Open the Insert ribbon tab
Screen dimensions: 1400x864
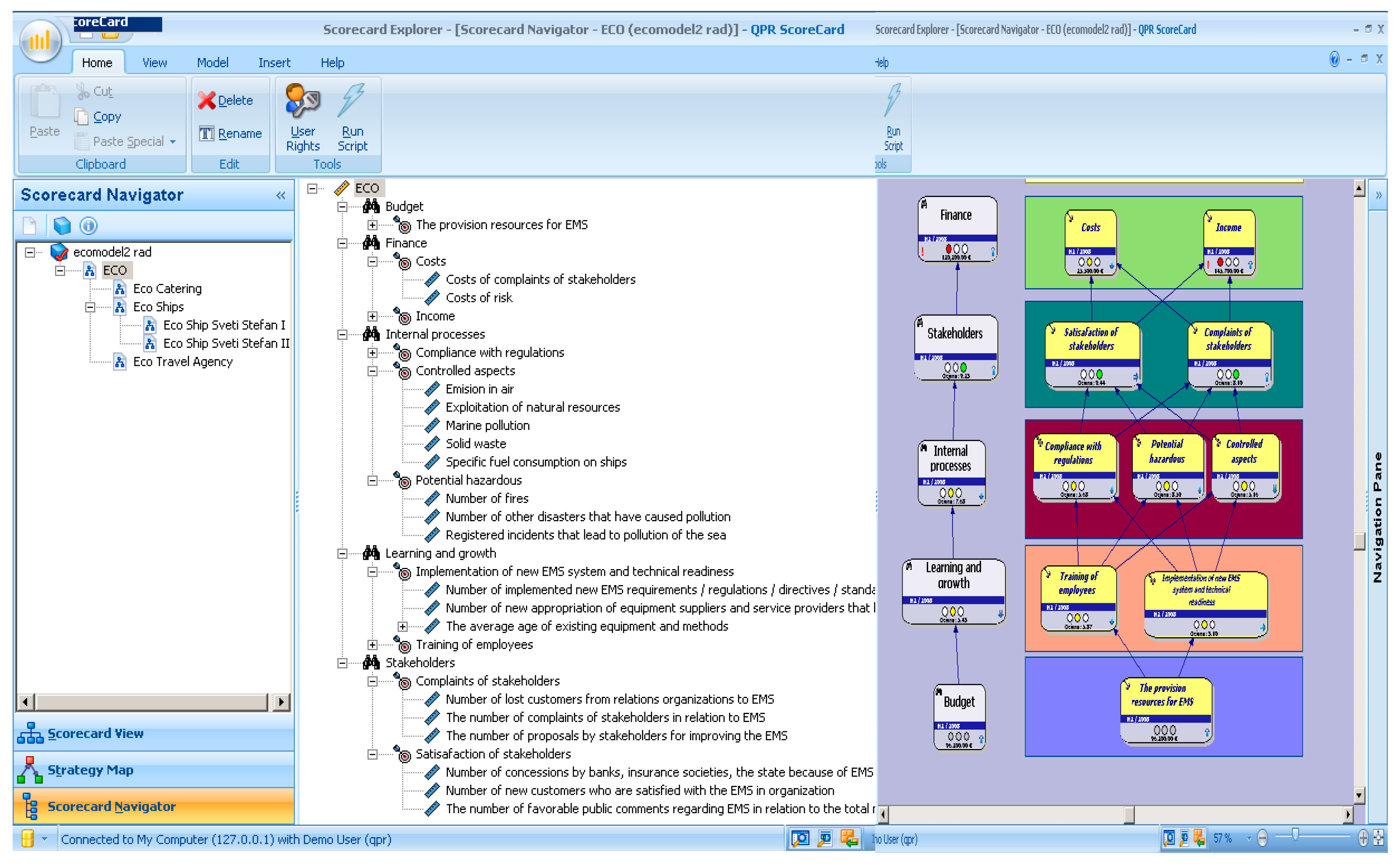(274, 63)
